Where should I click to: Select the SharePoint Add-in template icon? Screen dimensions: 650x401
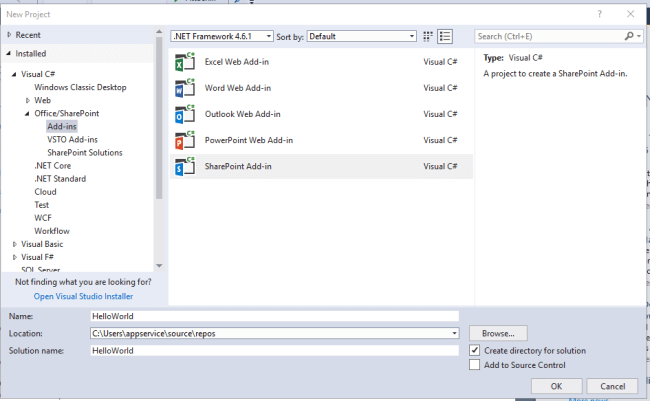coord(185,166)
